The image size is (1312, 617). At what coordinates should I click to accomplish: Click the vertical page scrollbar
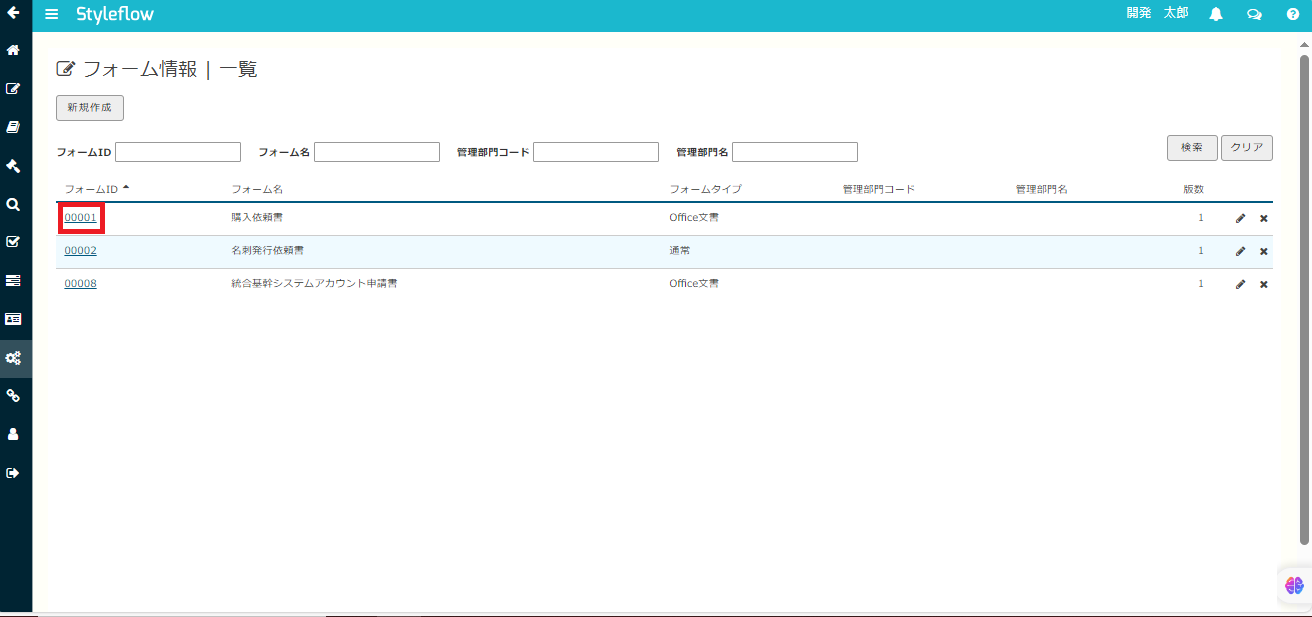point(1304,300)
